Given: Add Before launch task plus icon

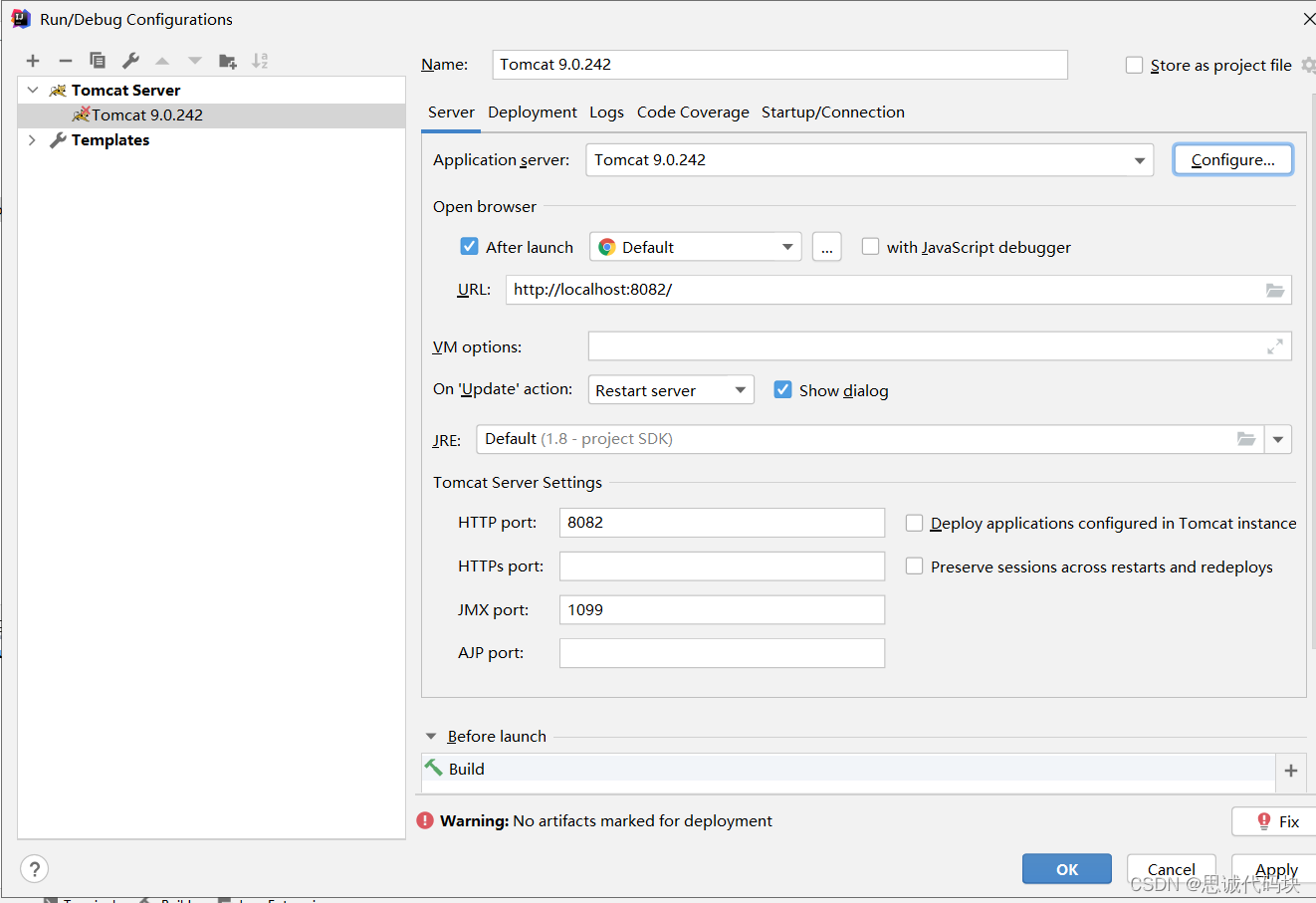Looking at the screenshot, I should [1291, 770].
